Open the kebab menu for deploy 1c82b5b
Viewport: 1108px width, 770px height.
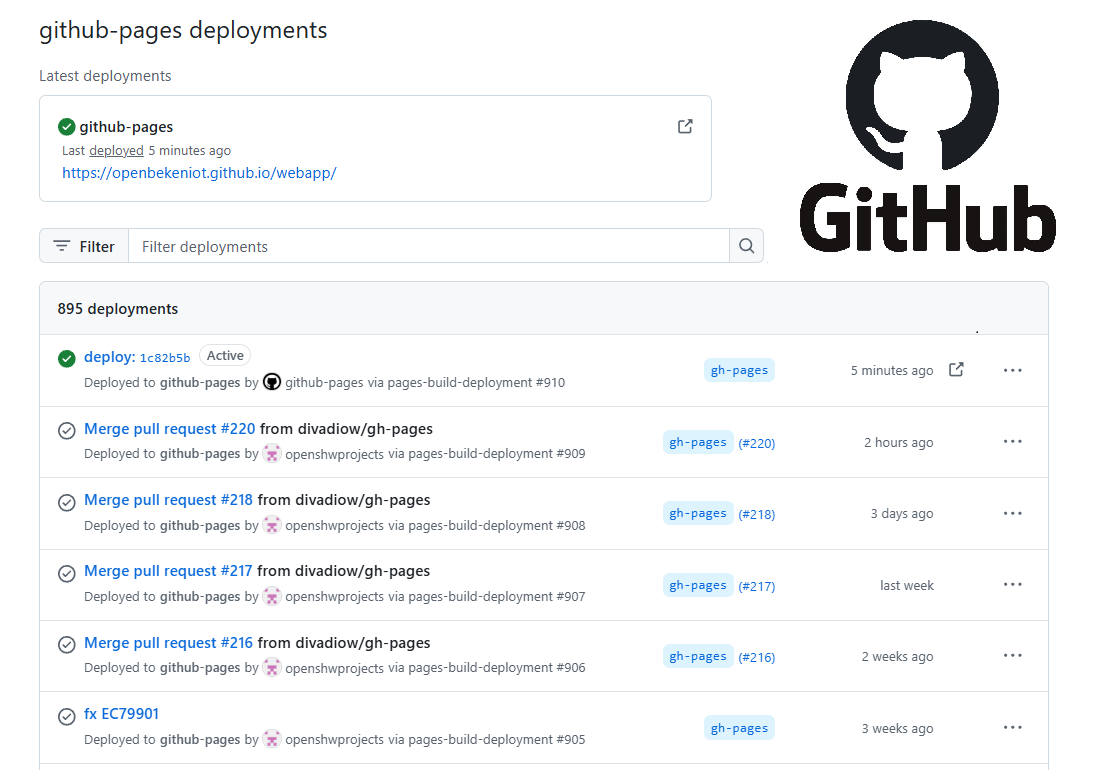[1012, 370]
